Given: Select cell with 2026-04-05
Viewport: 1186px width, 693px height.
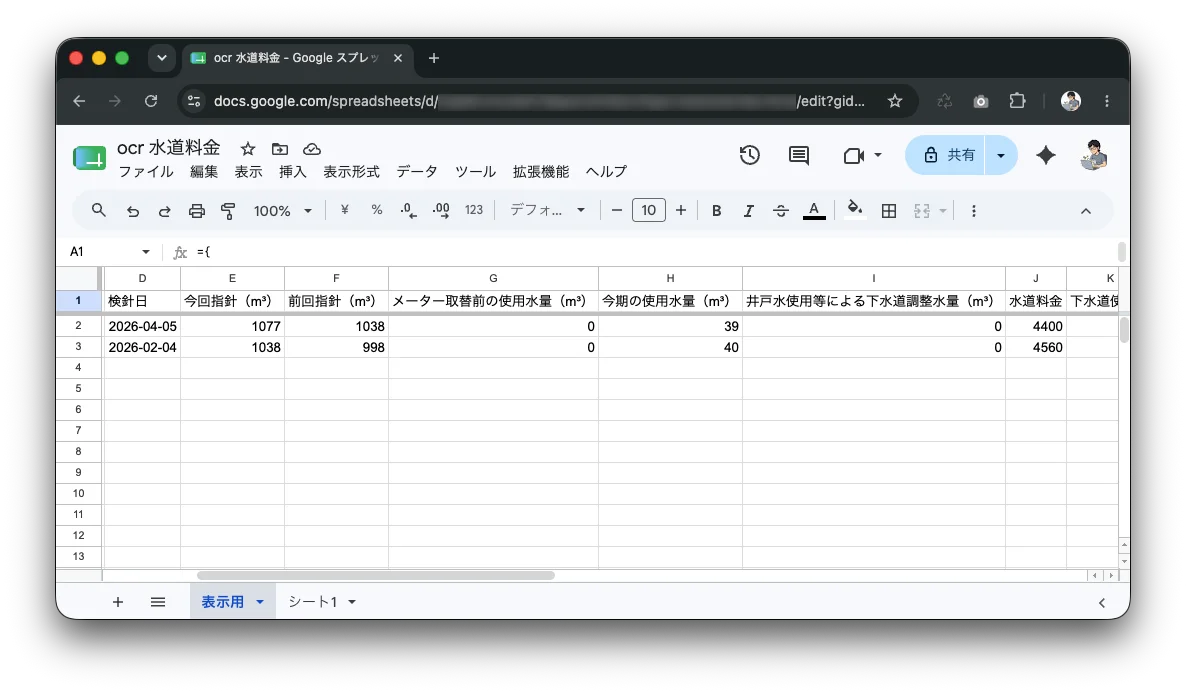Looking at the screenshot, I should [x=142, y=326].
